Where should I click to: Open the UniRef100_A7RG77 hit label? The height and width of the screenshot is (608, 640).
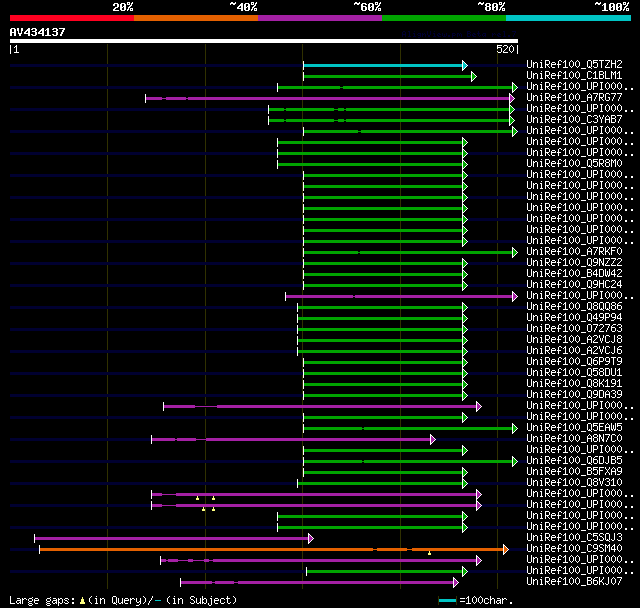tap(574, 98)
